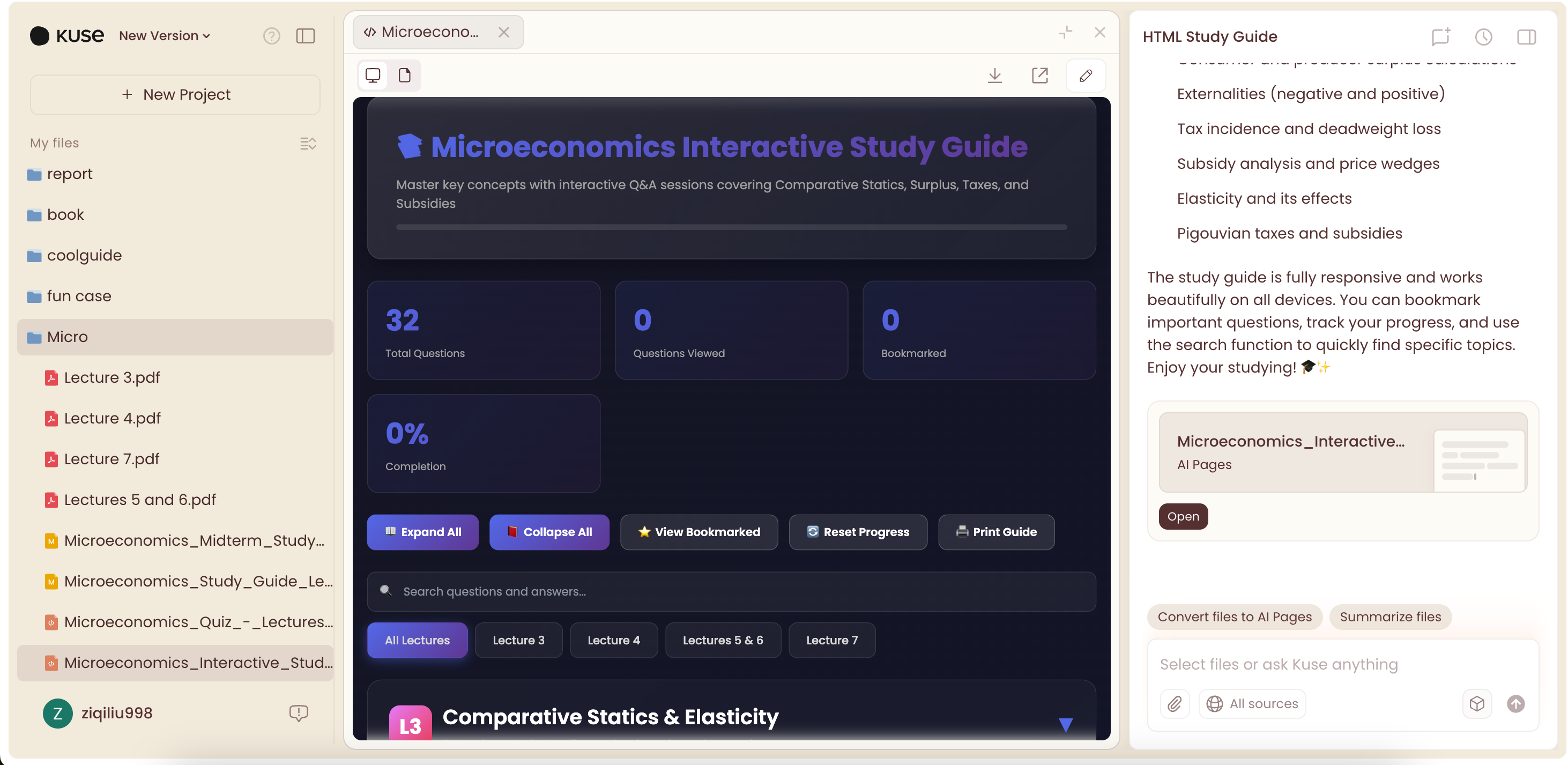
Task: Open the All sources selector
Action: pyautogui.click(x=1252, y=703)
